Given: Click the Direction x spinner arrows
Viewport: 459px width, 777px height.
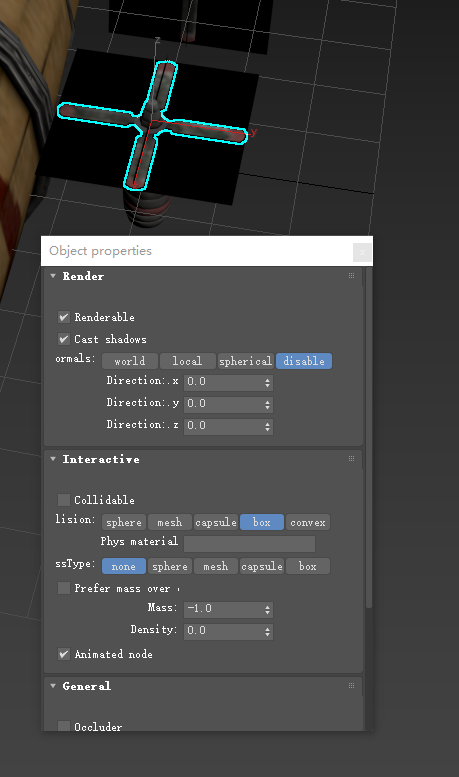Looking at the screenshot, I should (x=268, y=383).
